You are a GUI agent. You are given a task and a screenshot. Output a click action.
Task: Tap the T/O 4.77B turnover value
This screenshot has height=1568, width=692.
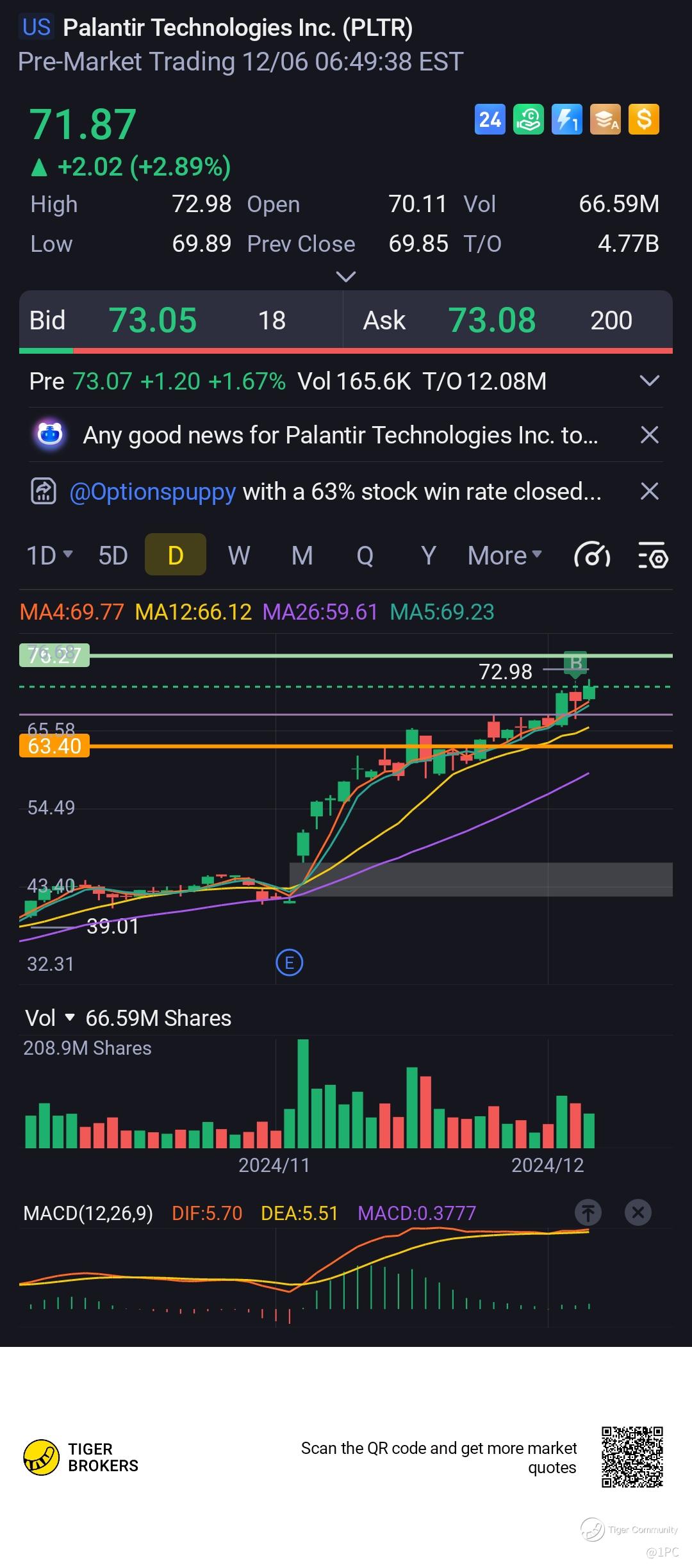coord(628,244)
